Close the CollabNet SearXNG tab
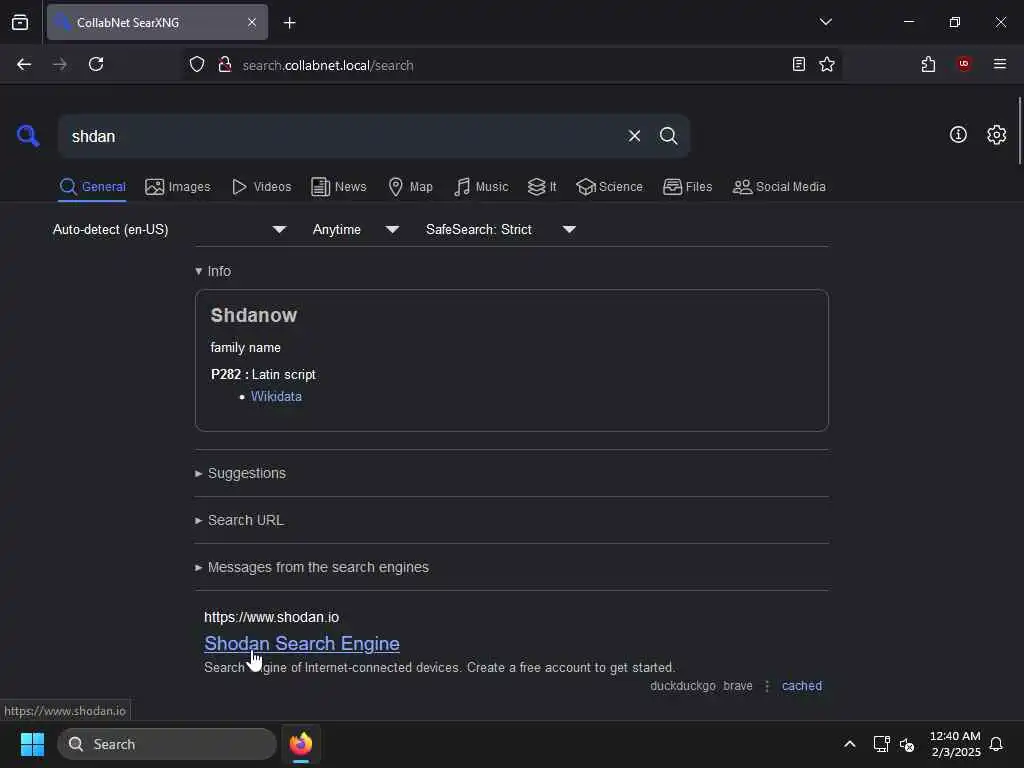1024x768 pixels. [x=252, y=23]
